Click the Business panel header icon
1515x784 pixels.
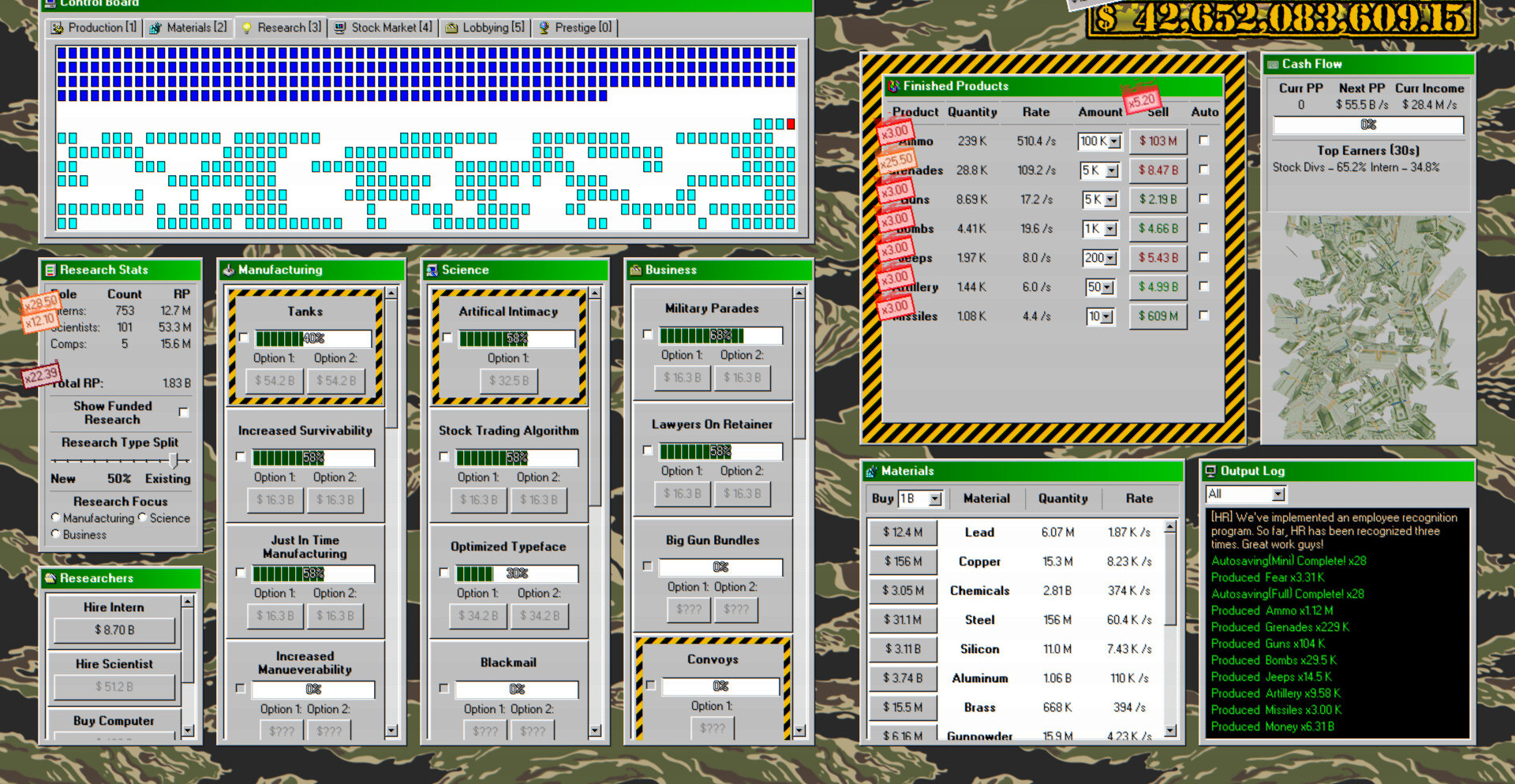pos(635,271)
